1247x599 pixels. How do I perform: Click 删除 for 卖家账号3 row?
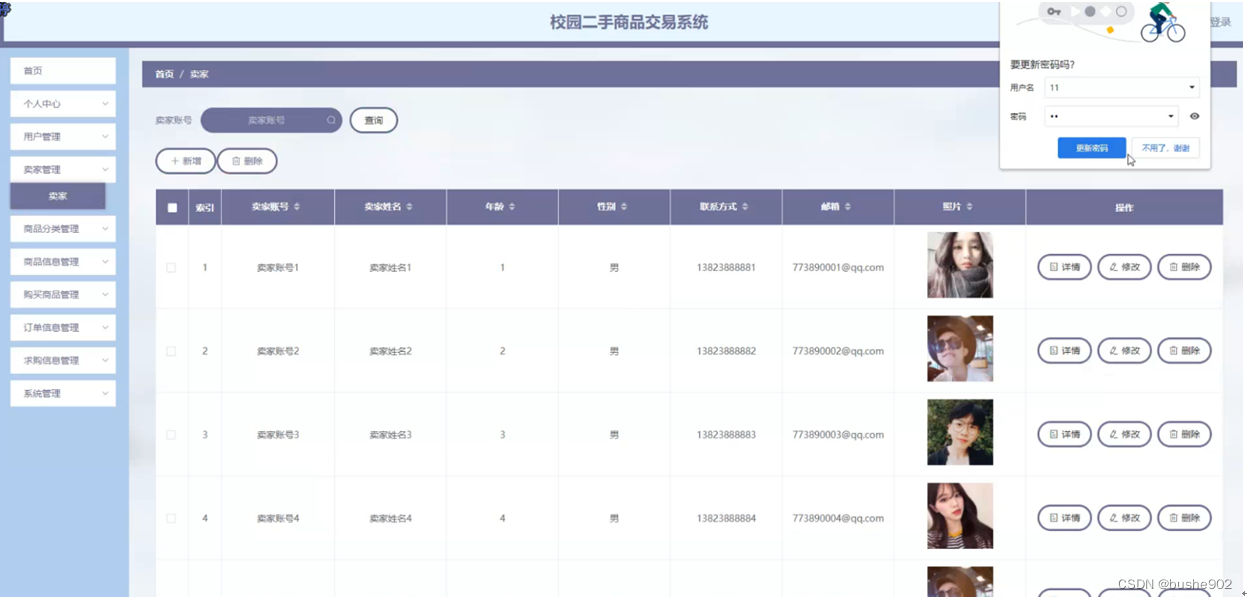click(1184, 434)
